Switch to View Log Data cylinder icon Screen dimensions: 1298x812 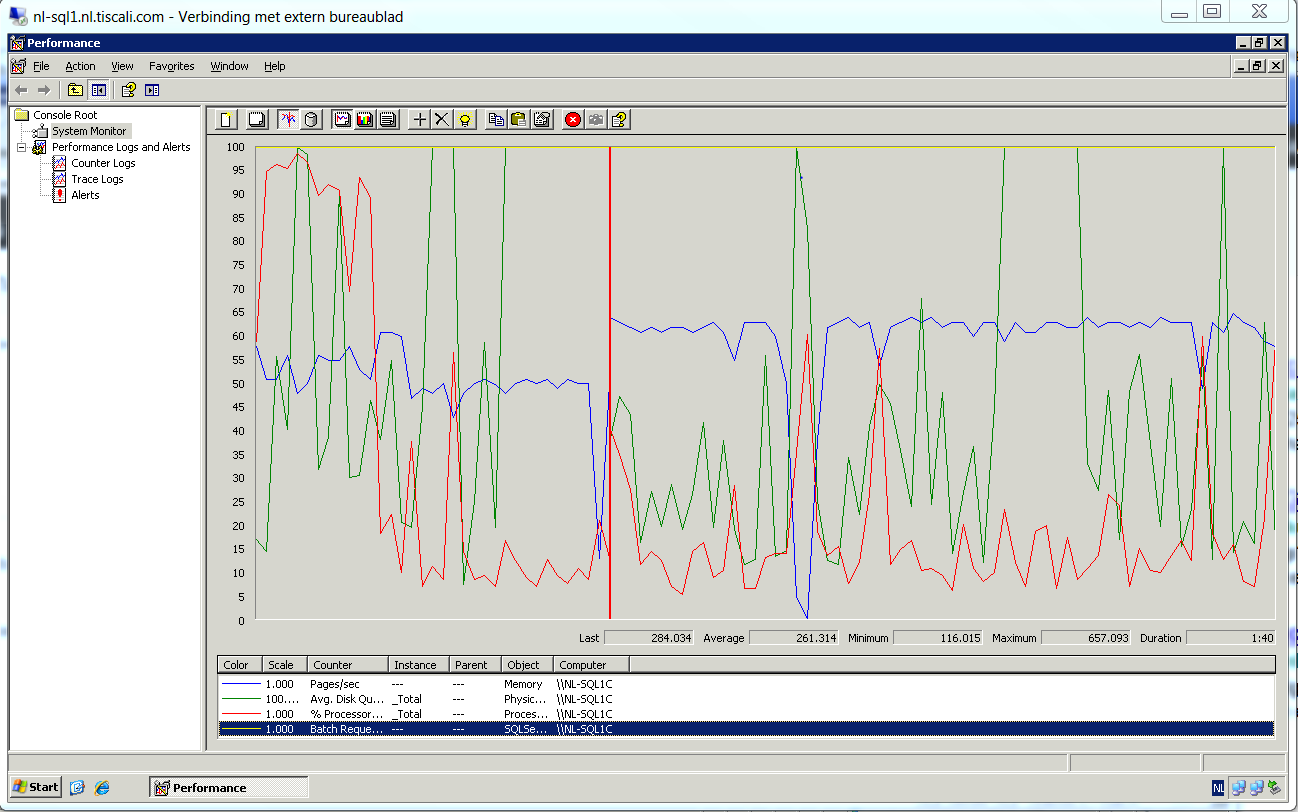point(311,119)
